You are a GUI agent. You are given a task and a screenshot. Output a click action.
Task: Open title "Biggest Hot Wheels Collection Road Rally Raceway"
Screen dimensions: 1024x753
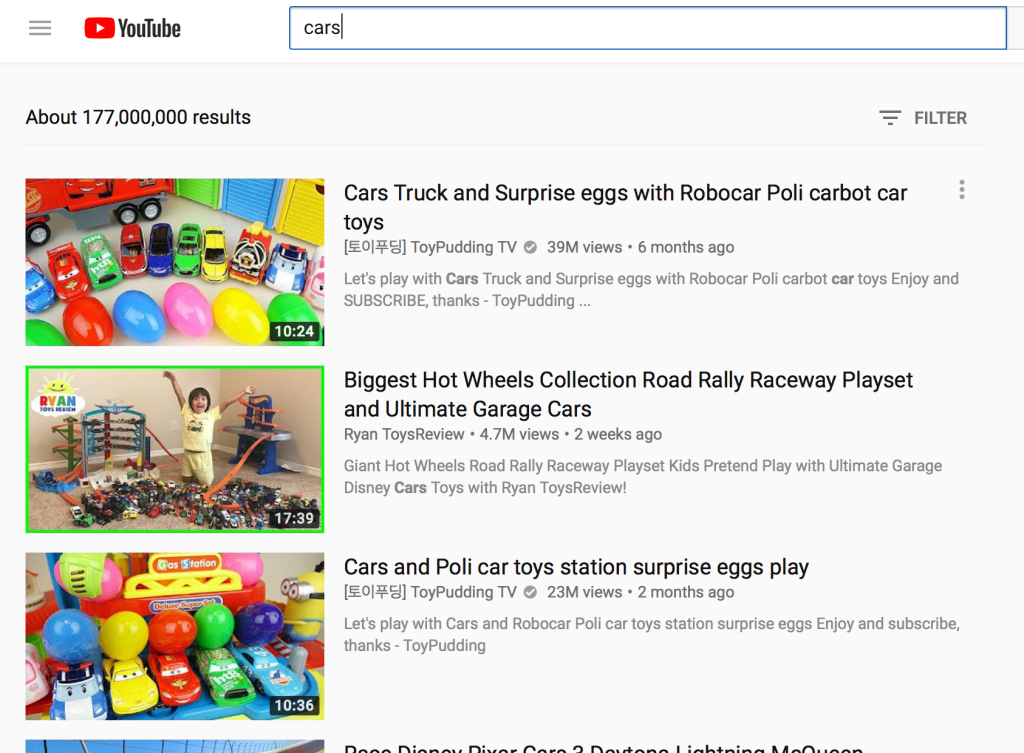[628, 394]
